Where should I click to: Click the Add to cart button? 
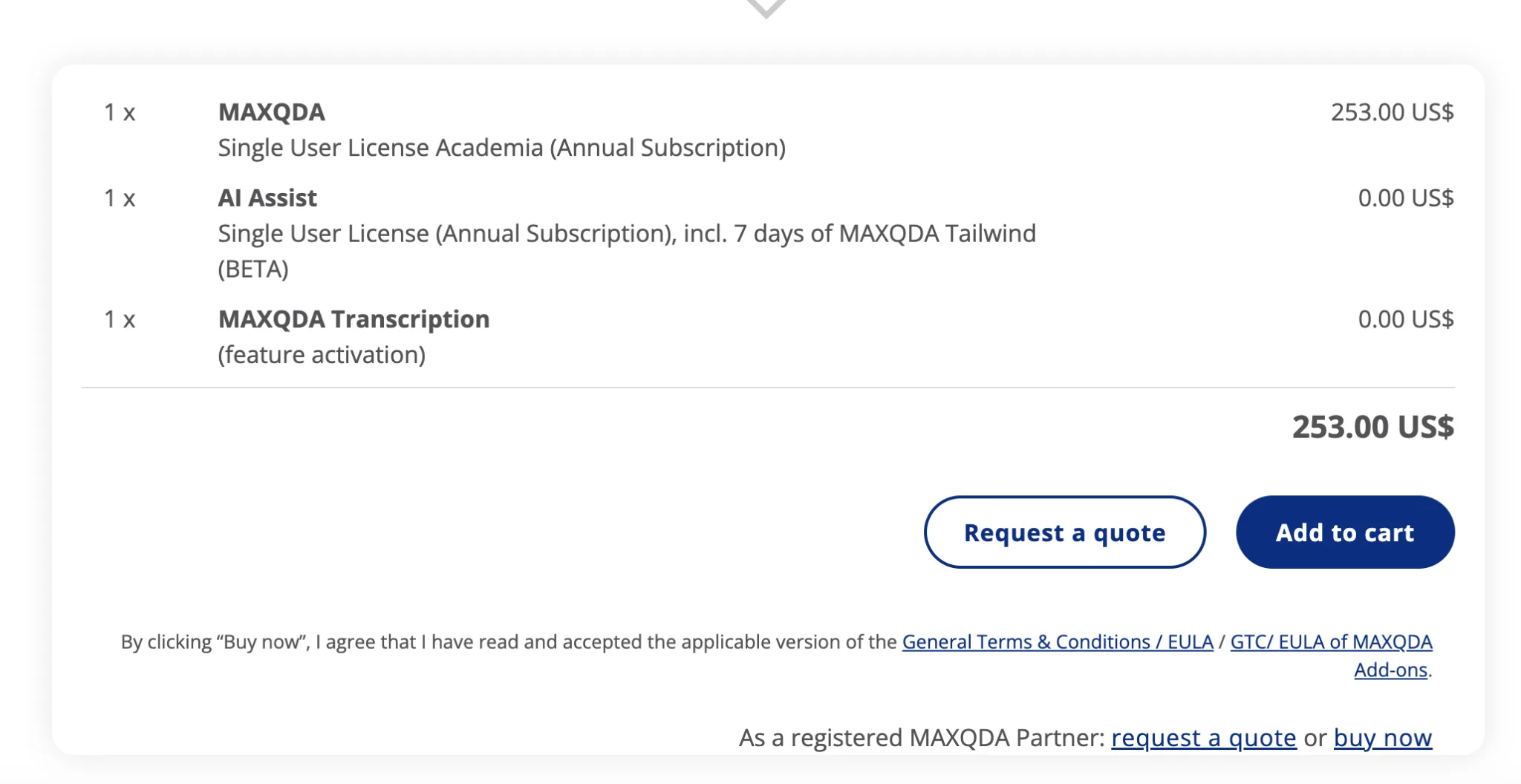[1345, 532]
